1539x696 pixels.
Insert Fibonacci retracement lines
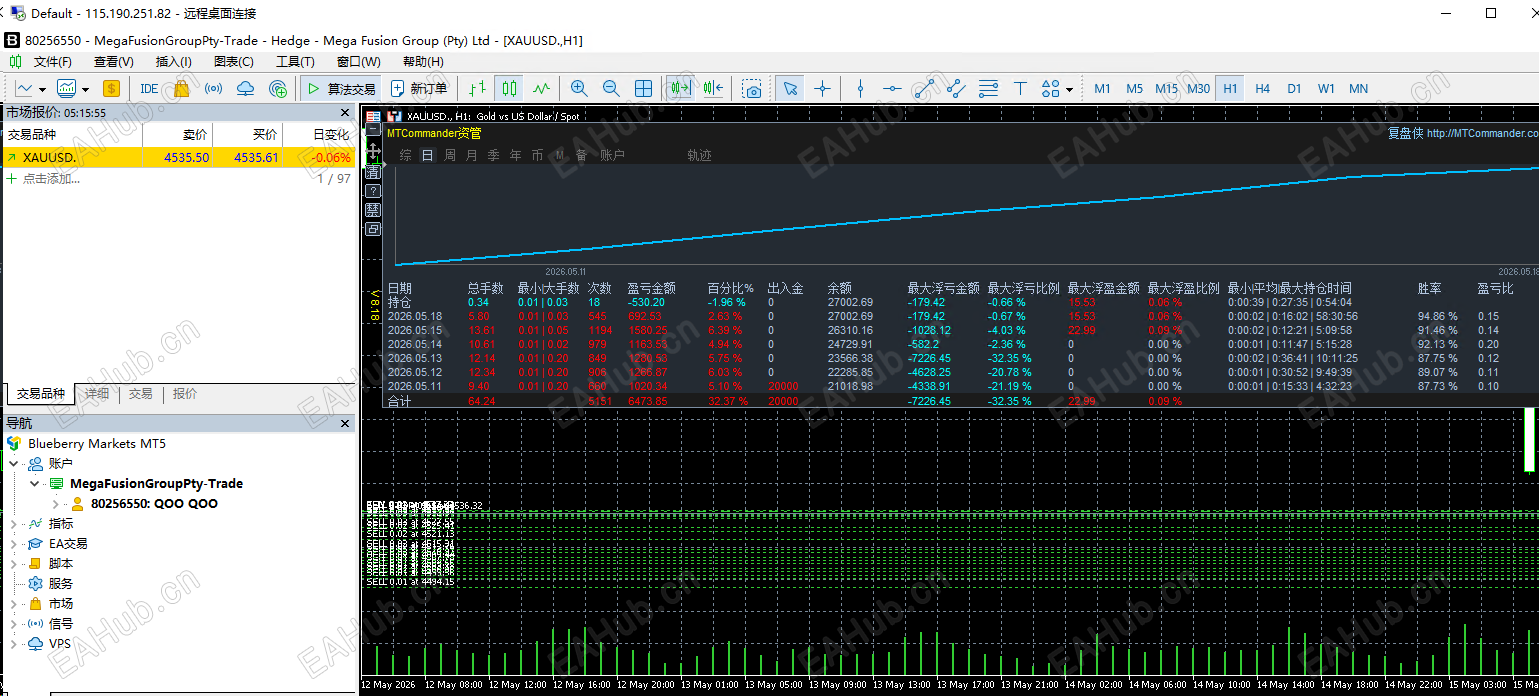(x=988, y=88)
